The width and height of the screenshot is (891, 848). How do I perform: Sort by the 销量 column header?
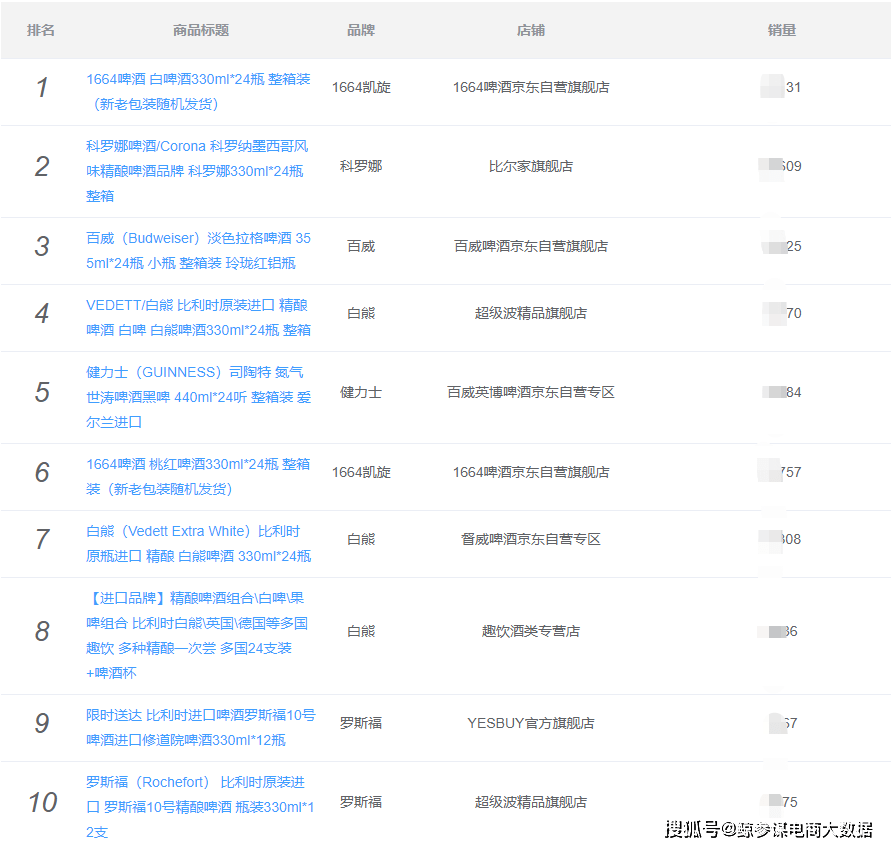[x=782, y=30]
